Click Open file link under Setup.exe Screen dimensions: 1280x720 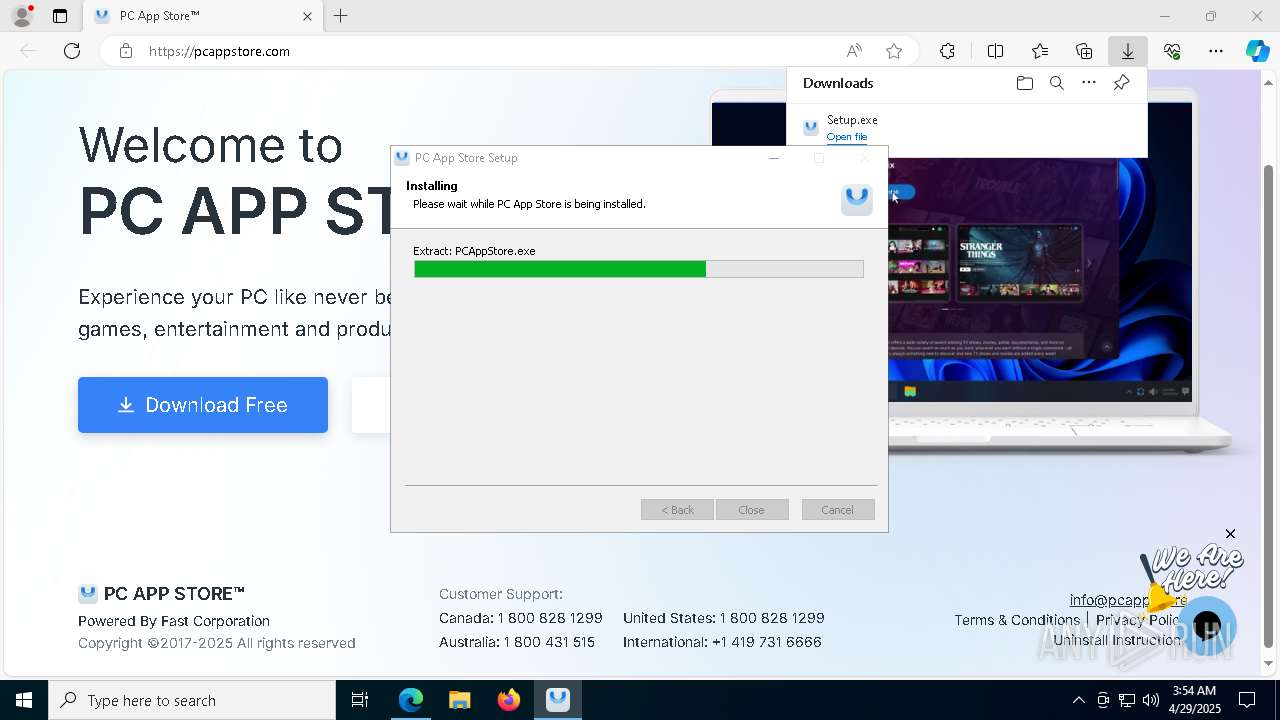847,137
